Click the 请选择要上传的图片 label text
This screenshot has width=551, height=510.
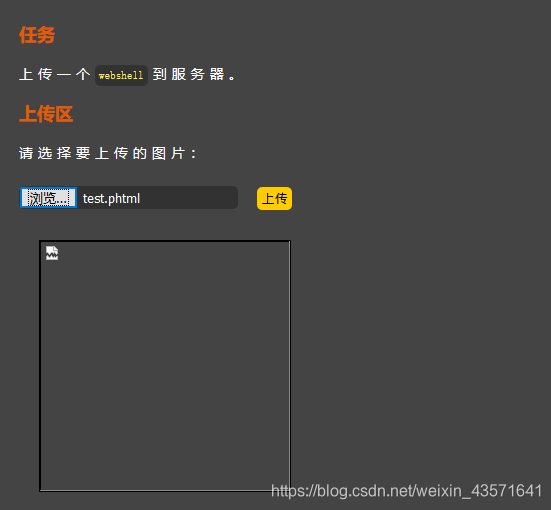pos(108,153)
